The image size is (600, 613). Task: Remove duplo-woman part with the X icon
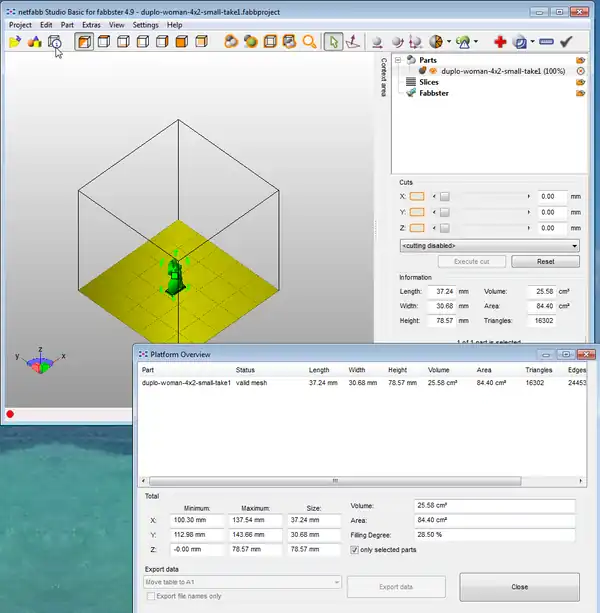coord(580,71)
